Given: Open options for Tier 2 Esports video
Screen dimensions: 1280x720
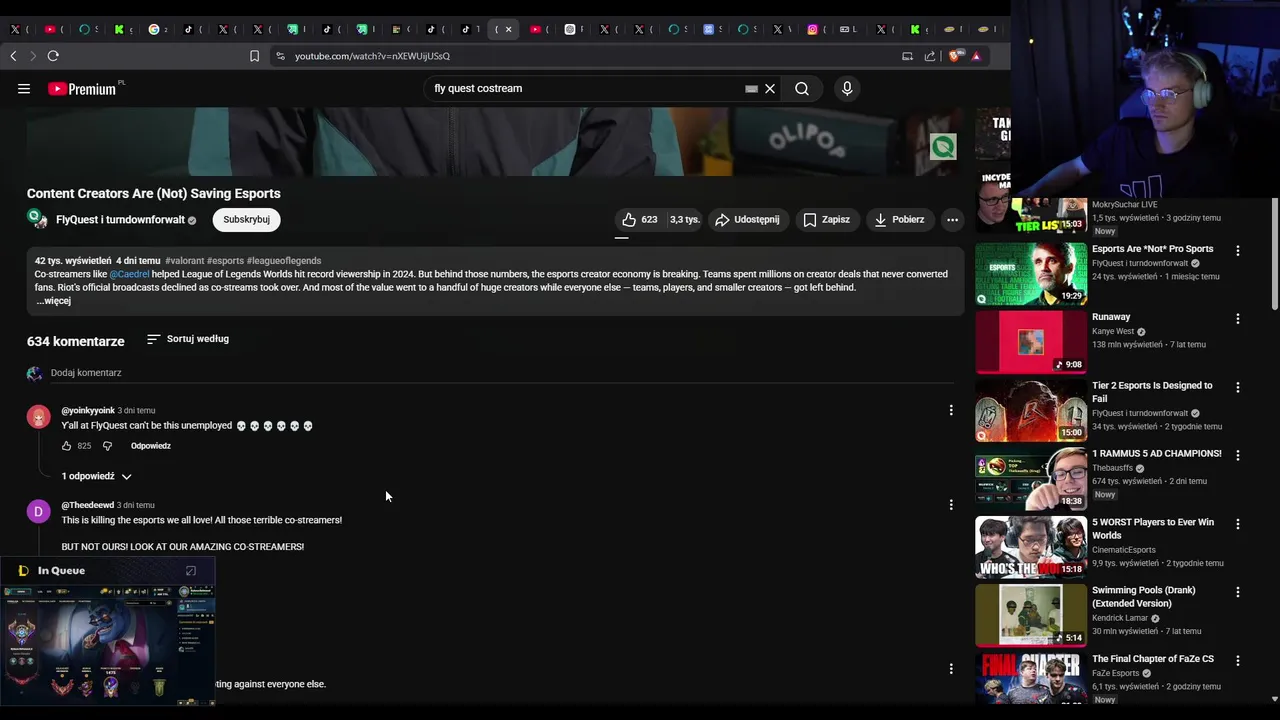Looking at the screenshot, I should coord(1238,387).
